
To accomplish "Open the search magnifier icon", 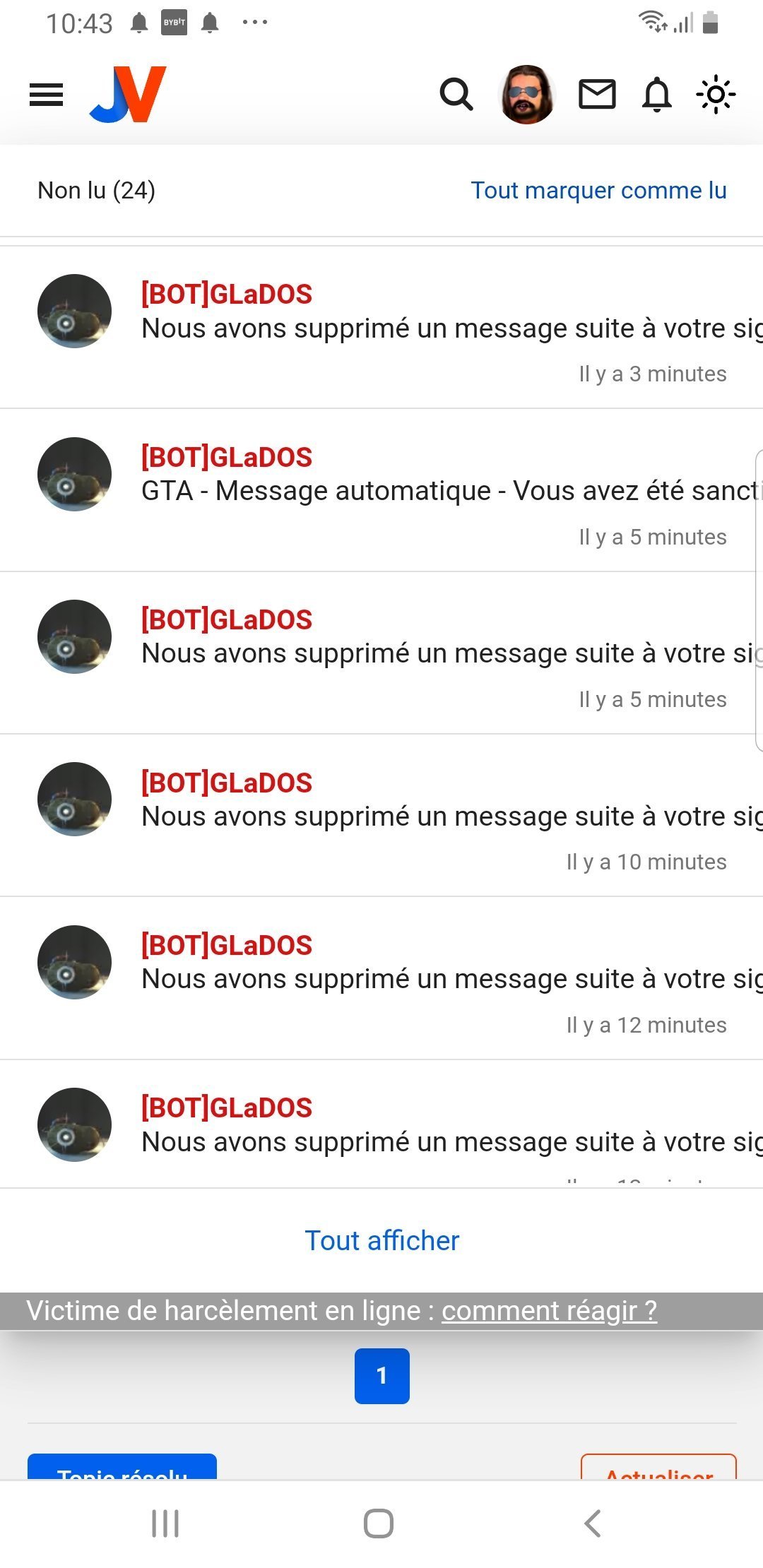I will point(456,95).
